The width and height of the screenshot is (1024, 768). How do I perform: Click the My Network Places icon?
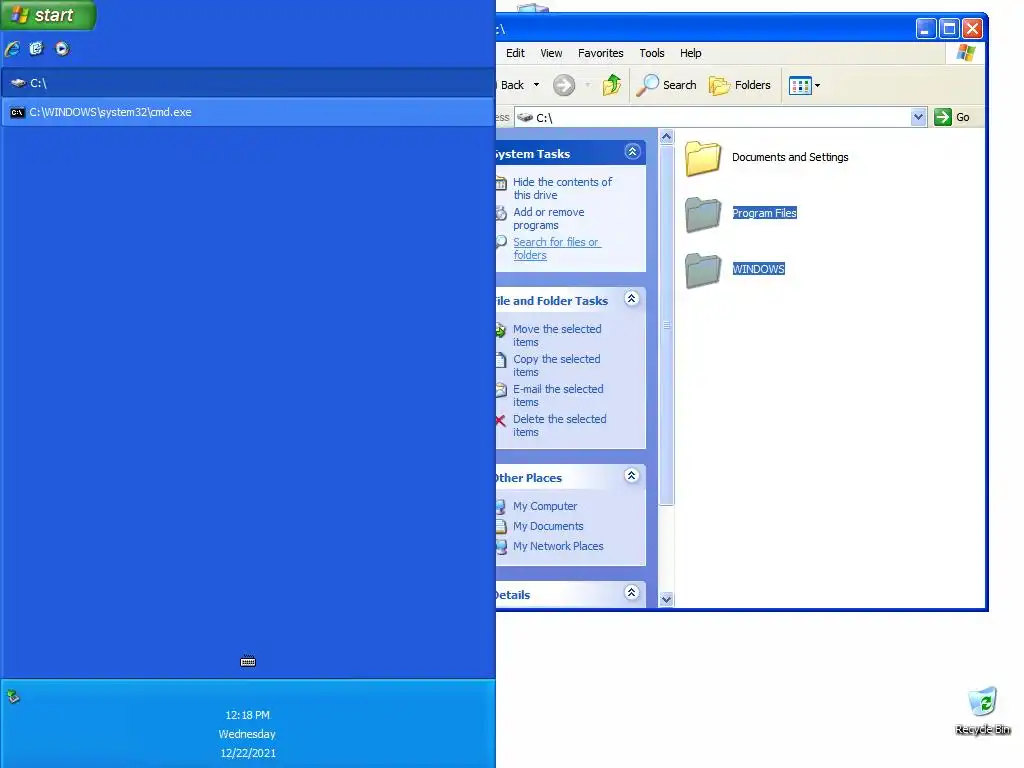point(501,547)
